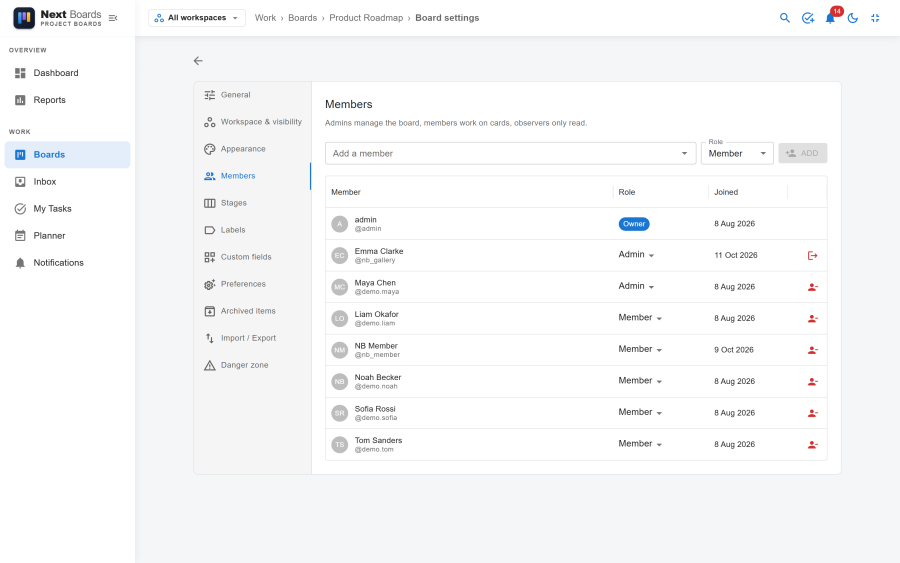The height and width of the screenshot is (563, 900).
Task: Remove Maya Chen from the board
Action: tap(812, 287)
